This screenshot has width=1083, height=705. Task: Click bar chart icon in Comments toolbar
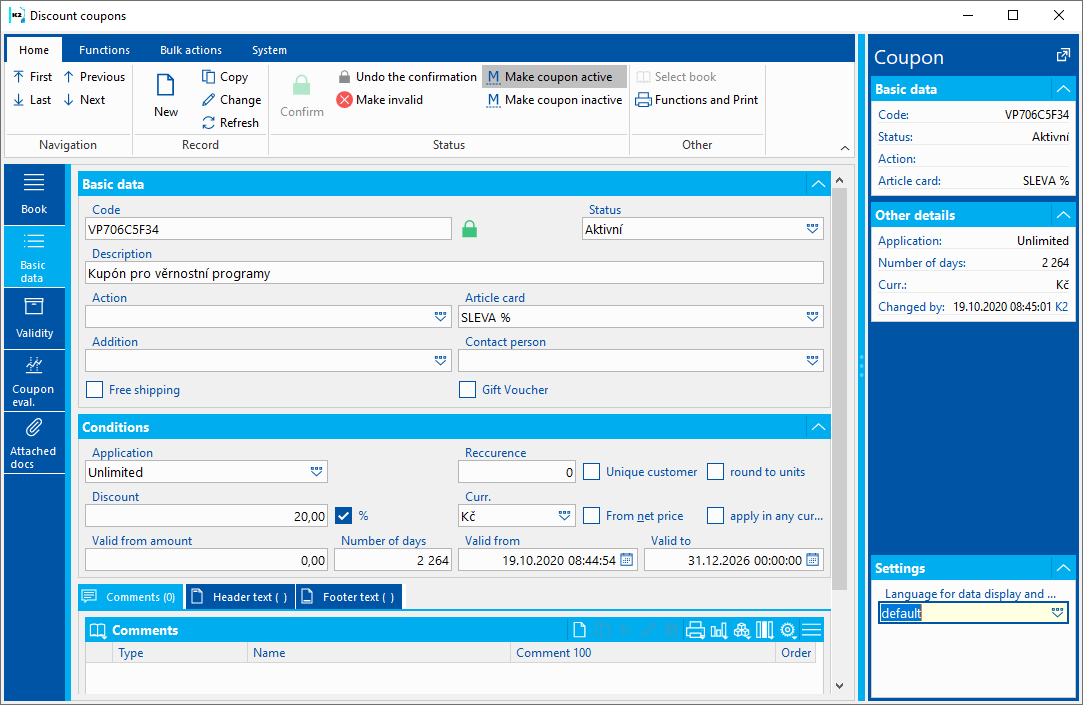719,630
